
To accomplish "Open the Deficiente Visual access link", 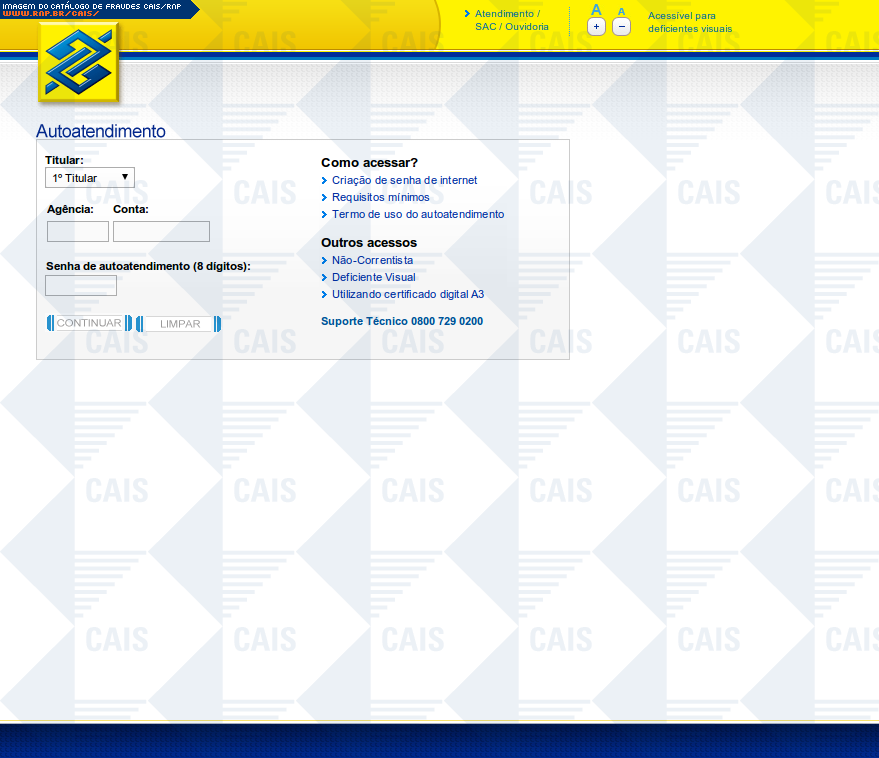I will (x=373, y=278).
